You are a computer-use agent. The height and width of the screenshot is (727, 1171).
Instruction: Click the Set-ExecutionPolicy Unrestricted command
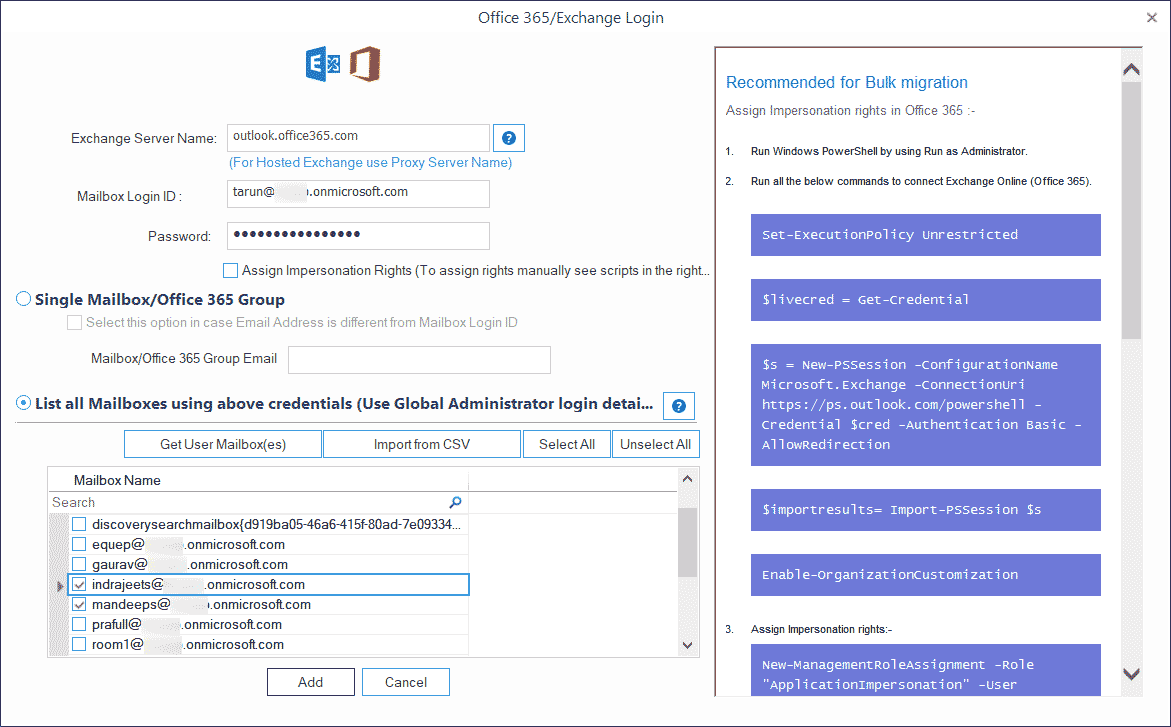pos(925,235)
